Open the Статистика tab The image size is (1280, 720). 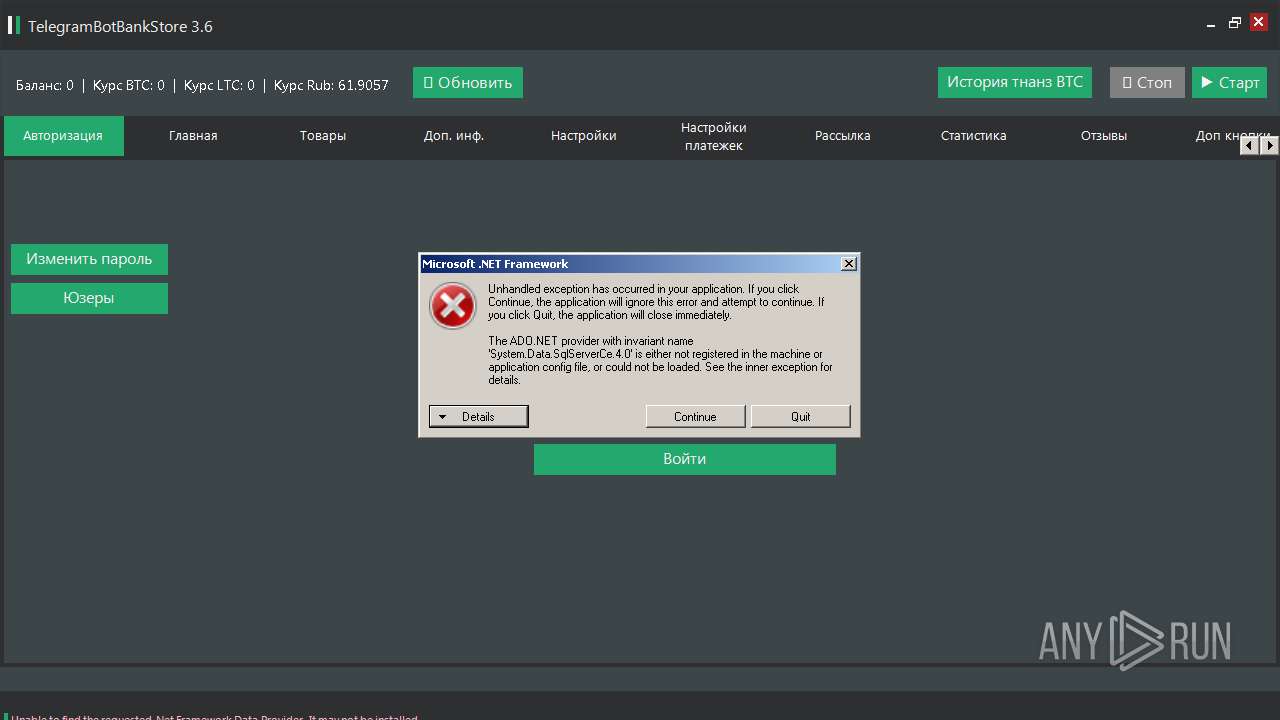point(974,136)
